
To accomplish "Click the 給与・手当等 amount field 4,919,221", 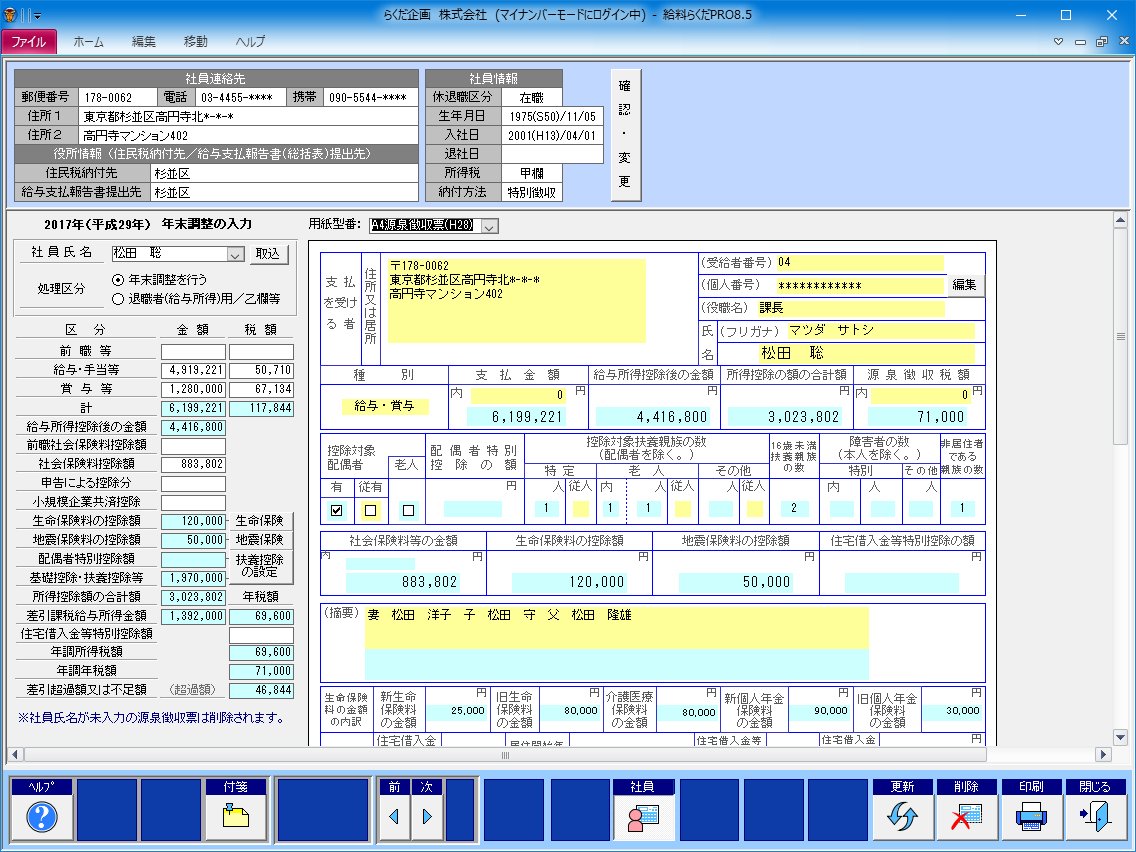I will coord(193,370).
